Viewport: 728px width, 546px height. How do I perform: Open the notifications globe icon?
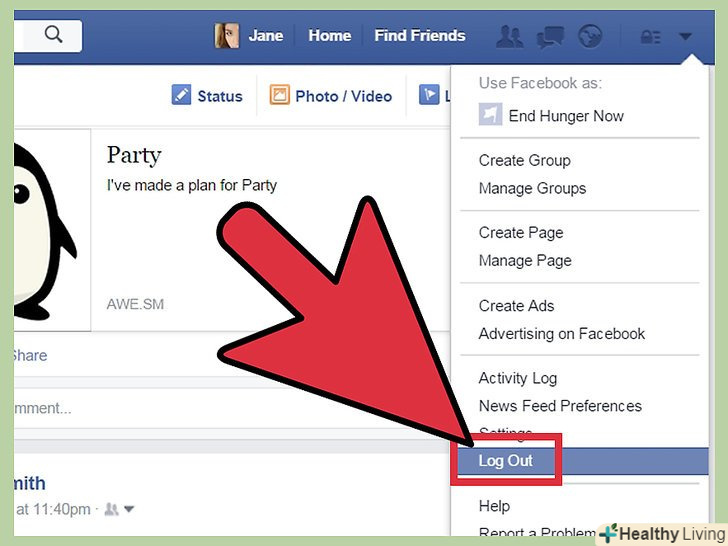click(590, 36)
